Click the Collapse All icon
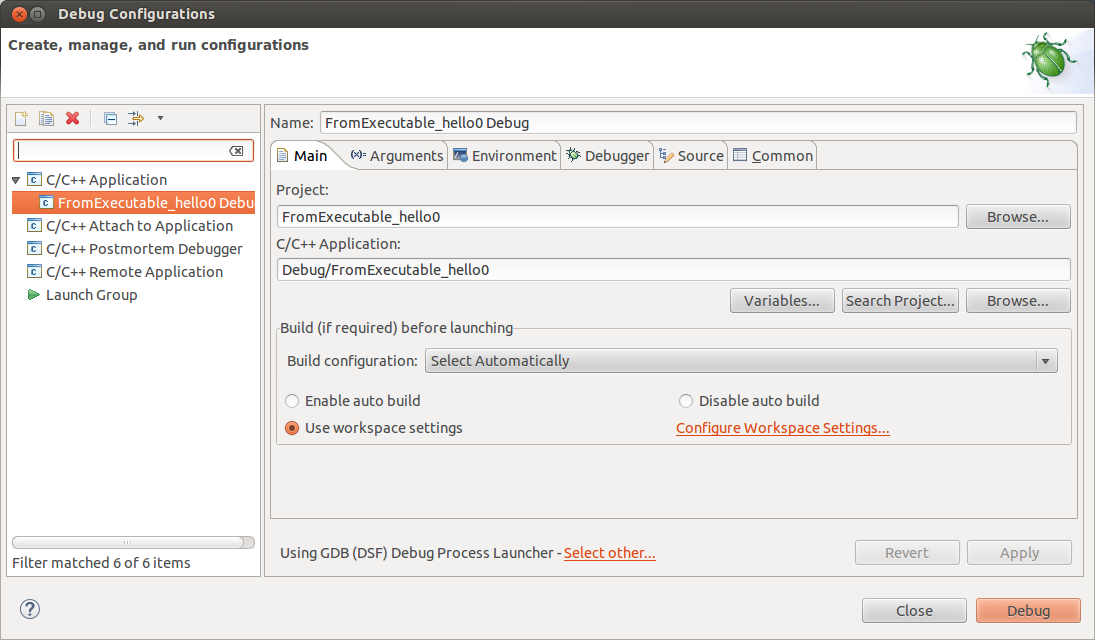This screenshot has width=1095, height=640. tap(111, 118)
